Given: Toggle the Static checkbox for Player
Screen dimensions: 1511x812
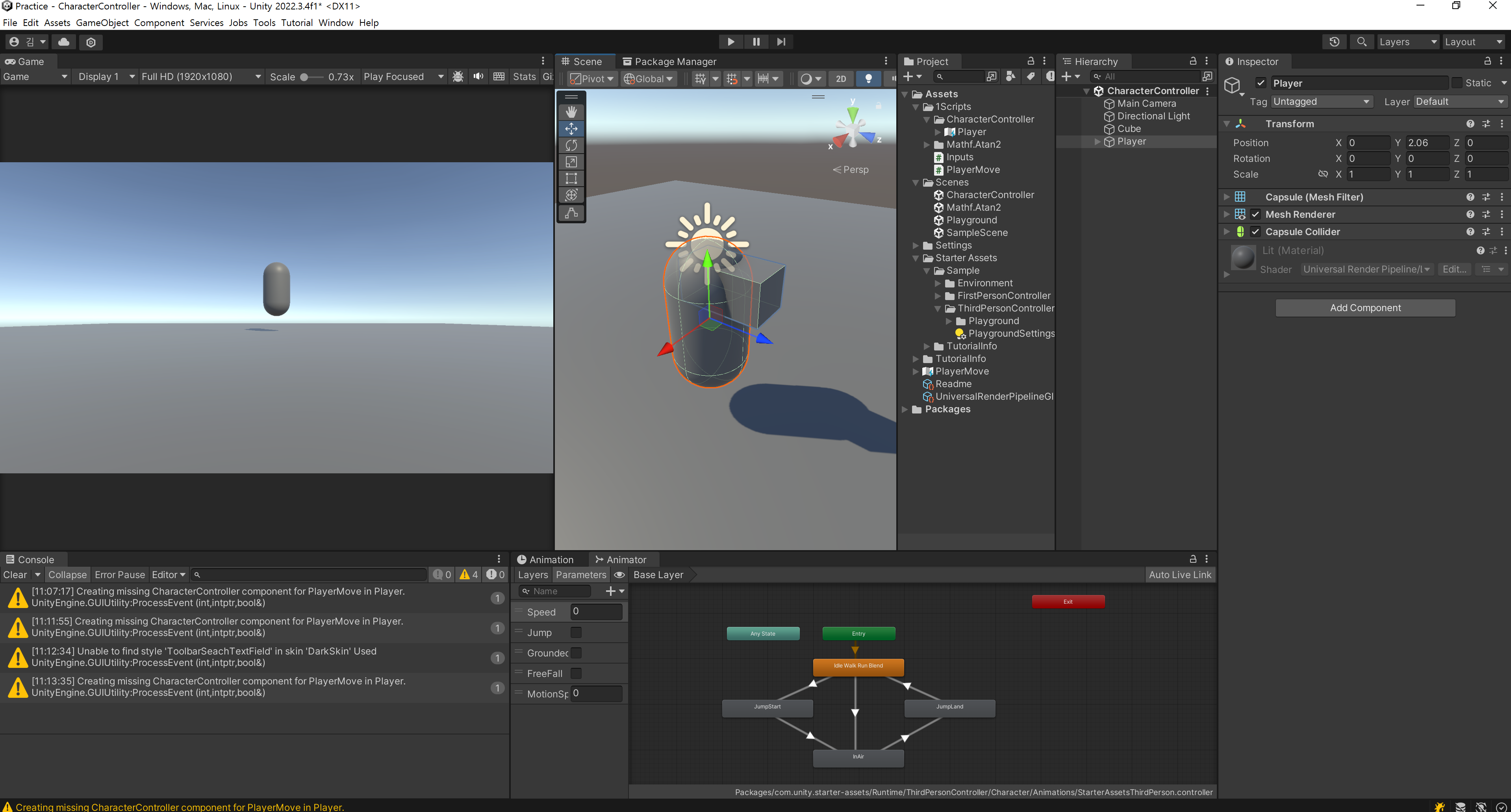Looking at the screenshot, I should pyautogui.click(x=1456, y=83).
